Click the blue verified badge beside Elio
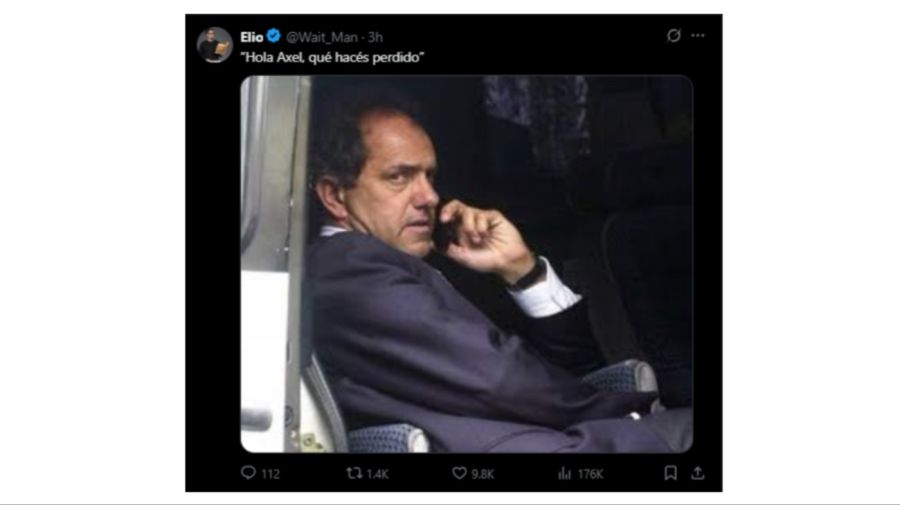The image size is (900, 505). pos(273,36)
